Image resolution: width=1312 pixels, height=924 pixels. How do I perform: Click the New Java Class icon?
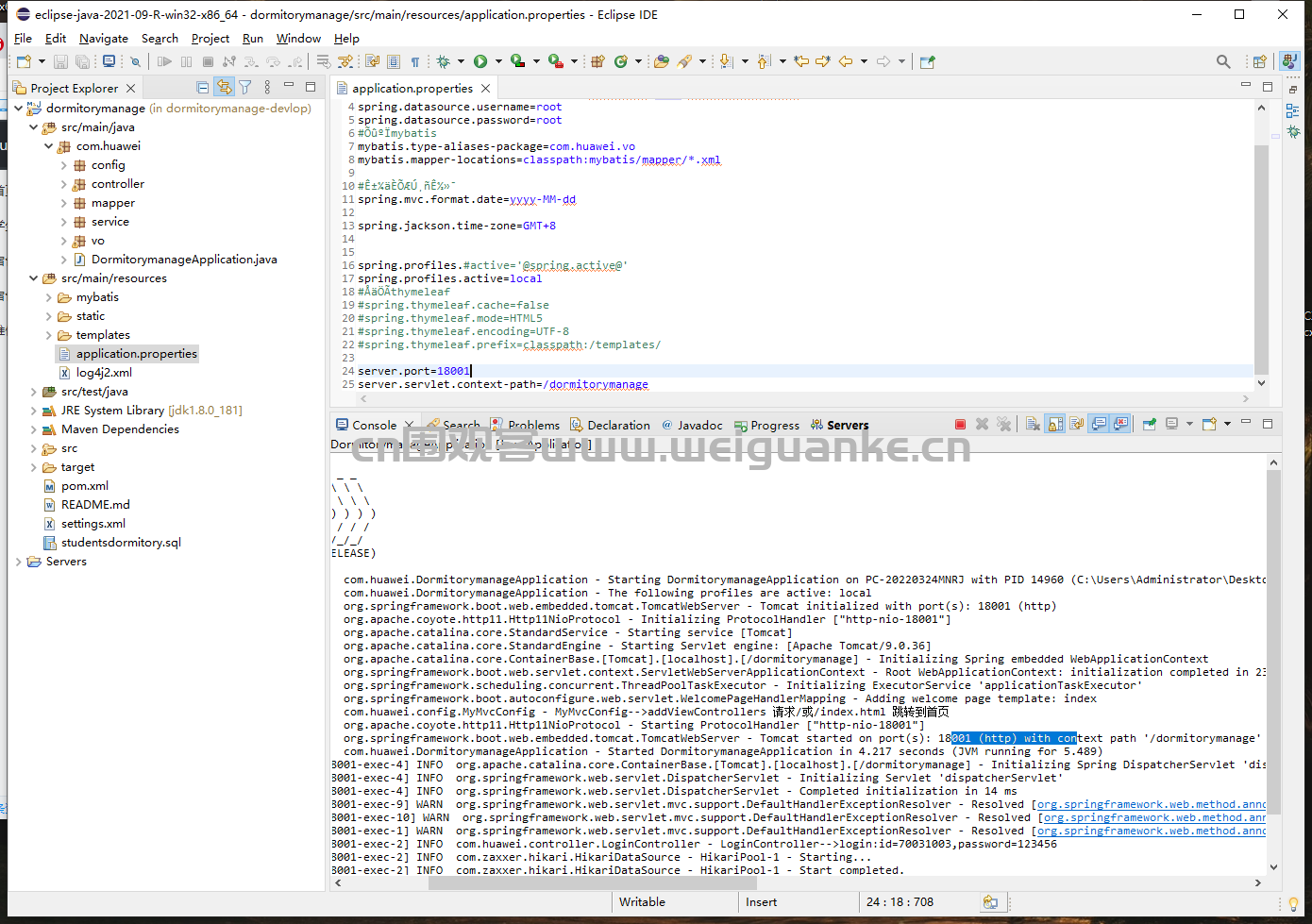click(x=620, y=61)
